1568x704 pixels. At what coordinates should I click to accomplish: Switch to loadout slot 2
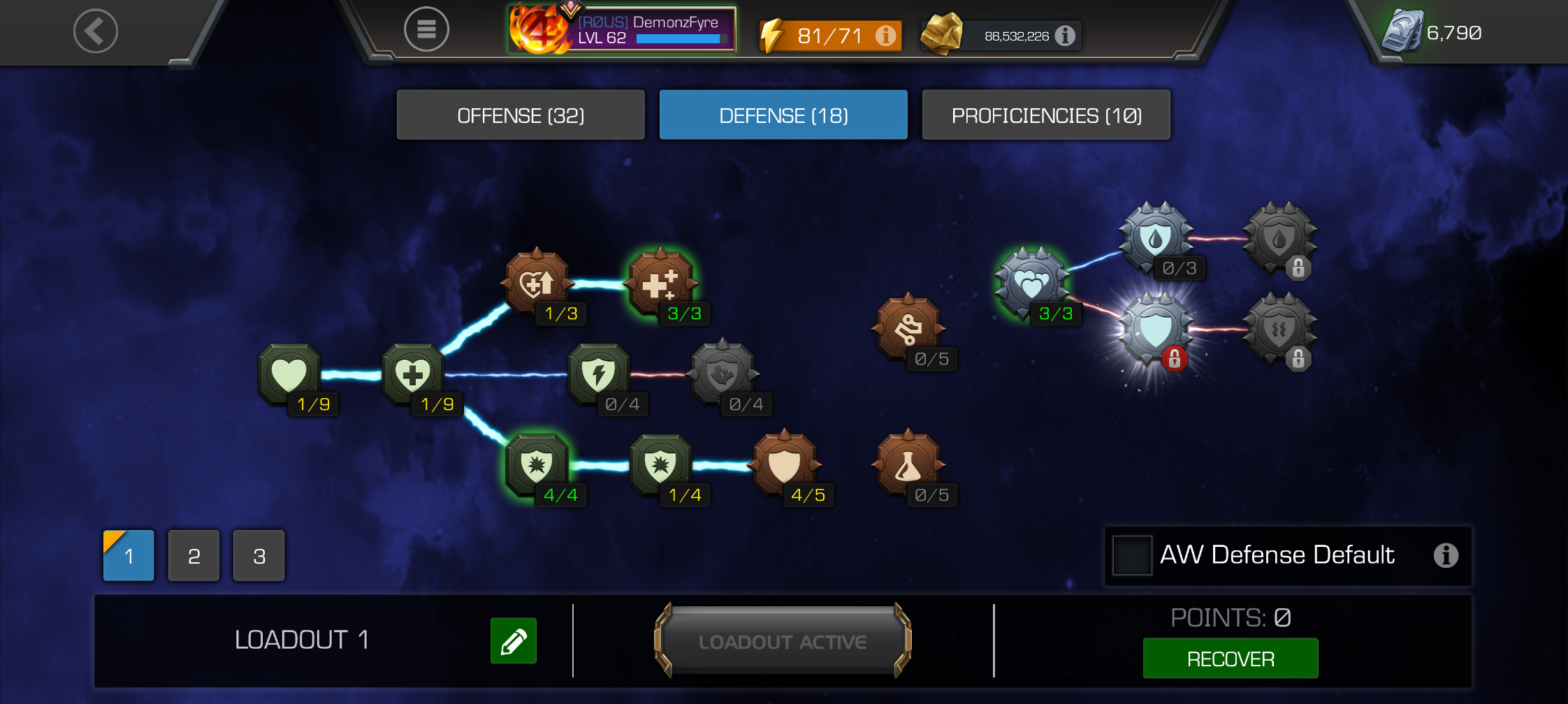[x=194, y=556]
